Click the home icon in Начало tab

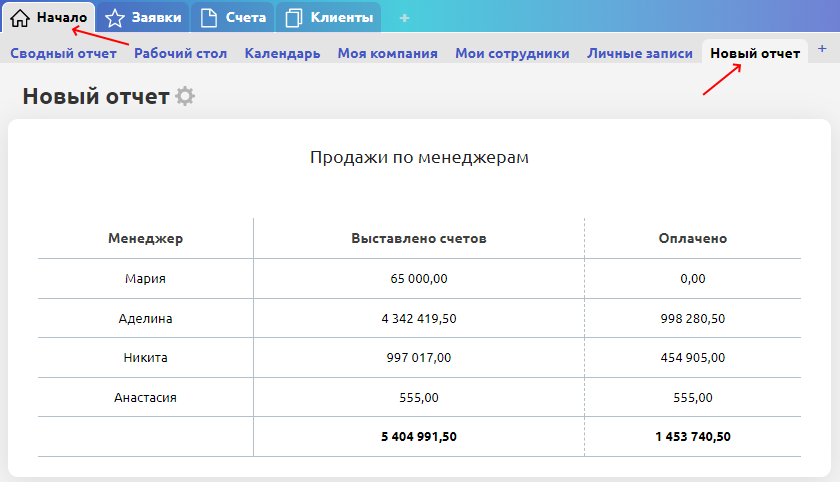coord(20,18)
